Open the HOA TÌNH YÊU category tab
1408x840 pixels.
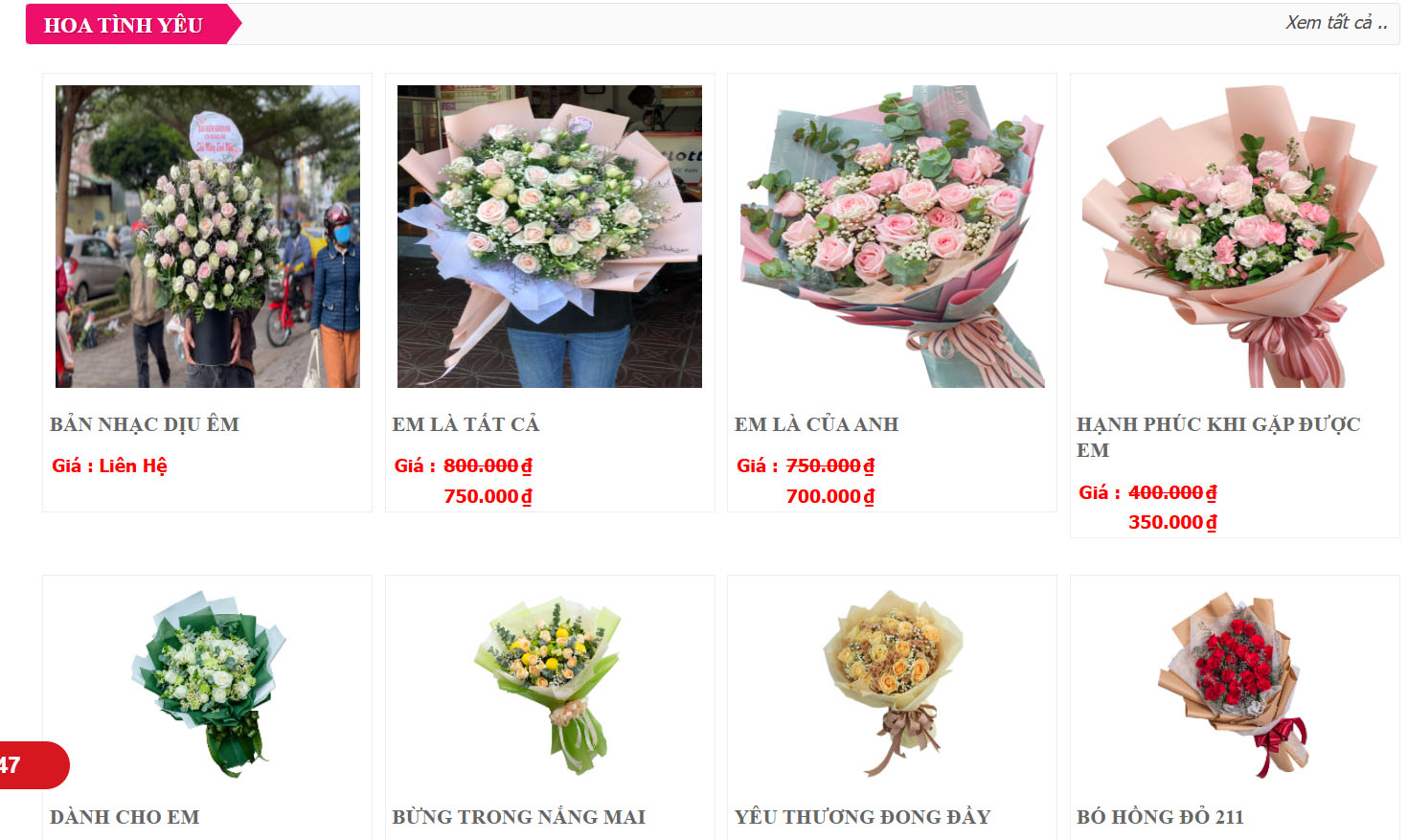(125, 25)
